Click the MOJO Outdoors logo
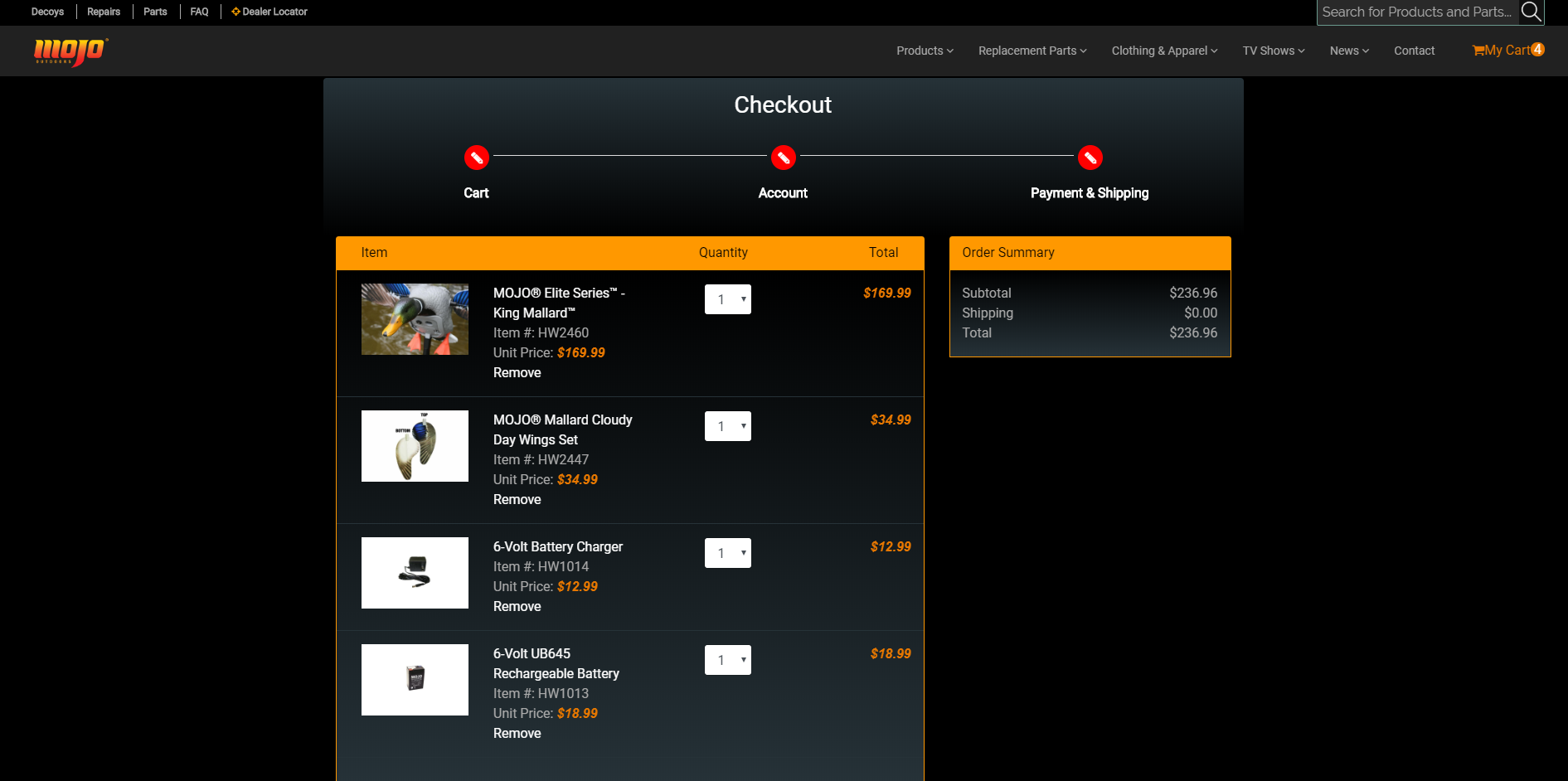The height and width of the screenshot is (781, 1568). (70, 51)
